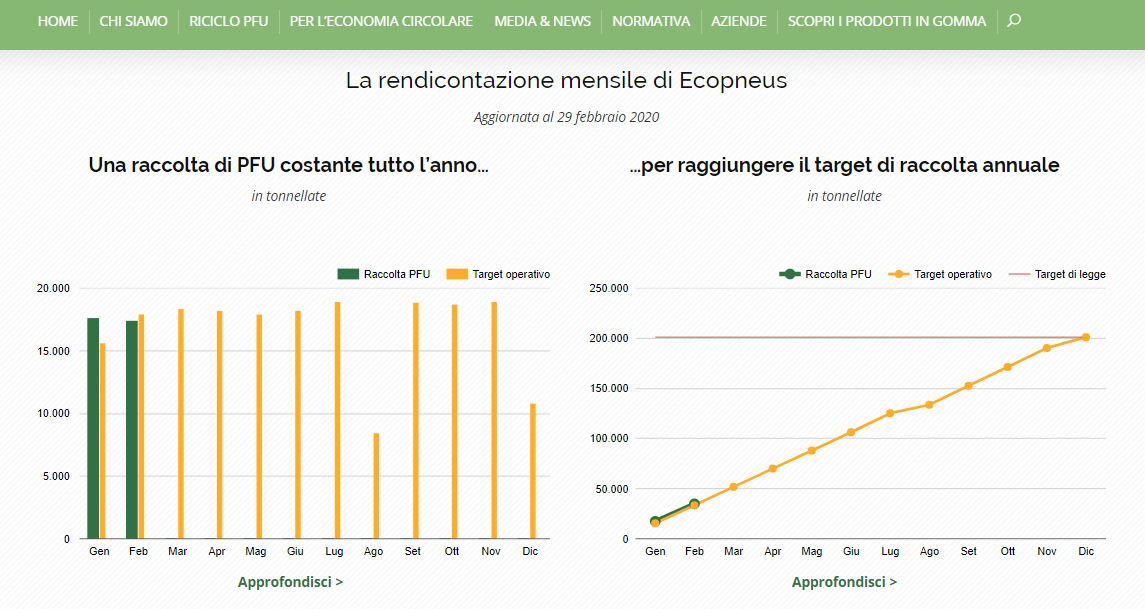Viewport: 1145px width, 609px height.
Task: Open the NORMATIVA menu item
Action: point(651,21)
